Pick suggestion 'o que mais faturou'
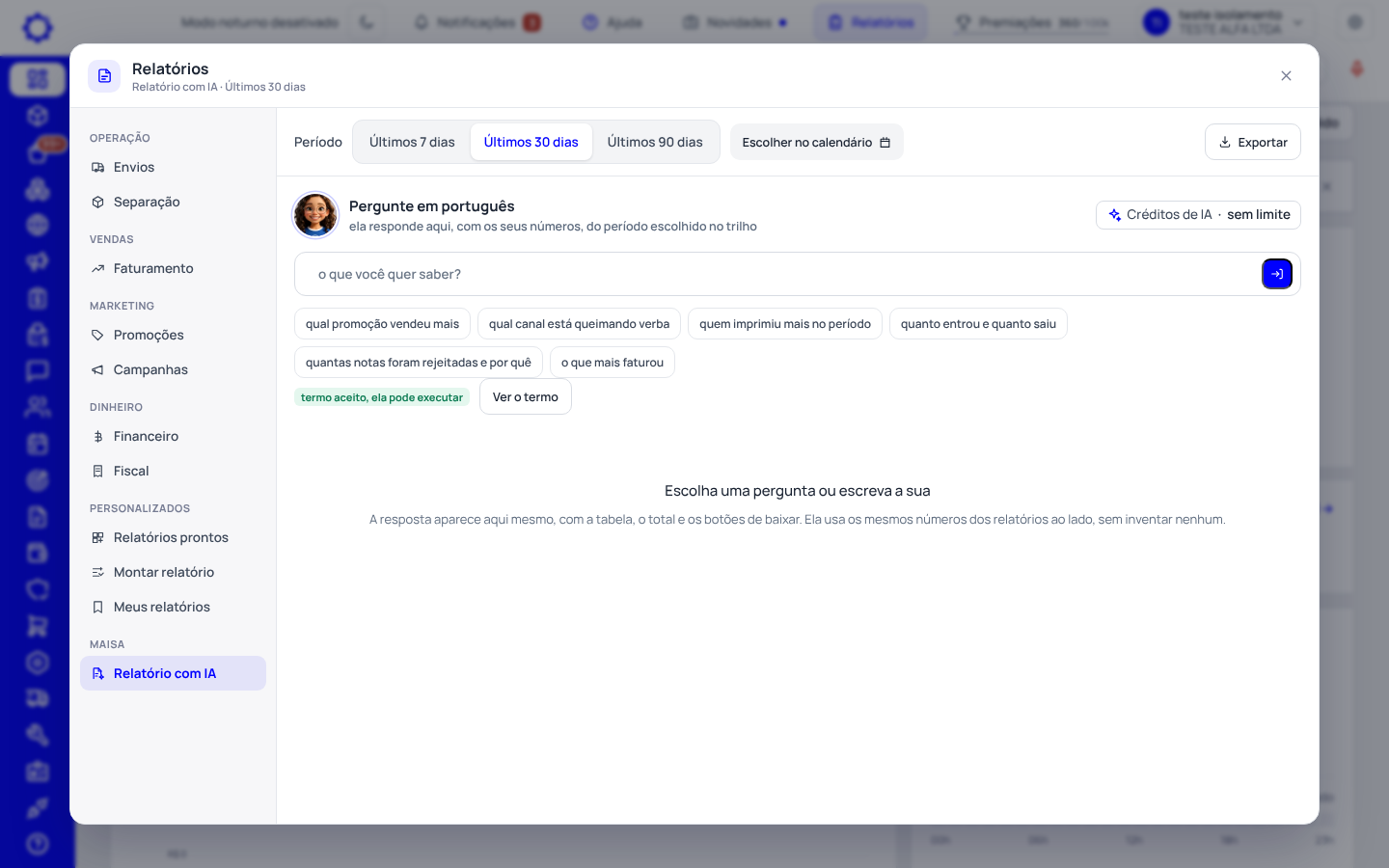Image resolution: width=1389 pixels, height=868 pixels. [613, 363]
